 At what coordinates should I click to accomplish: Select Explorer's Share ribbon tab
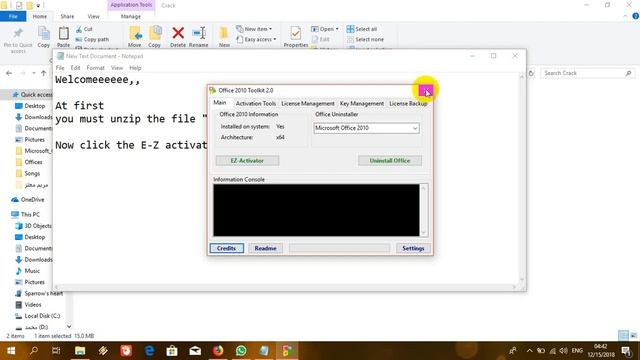tap(67, 16)
